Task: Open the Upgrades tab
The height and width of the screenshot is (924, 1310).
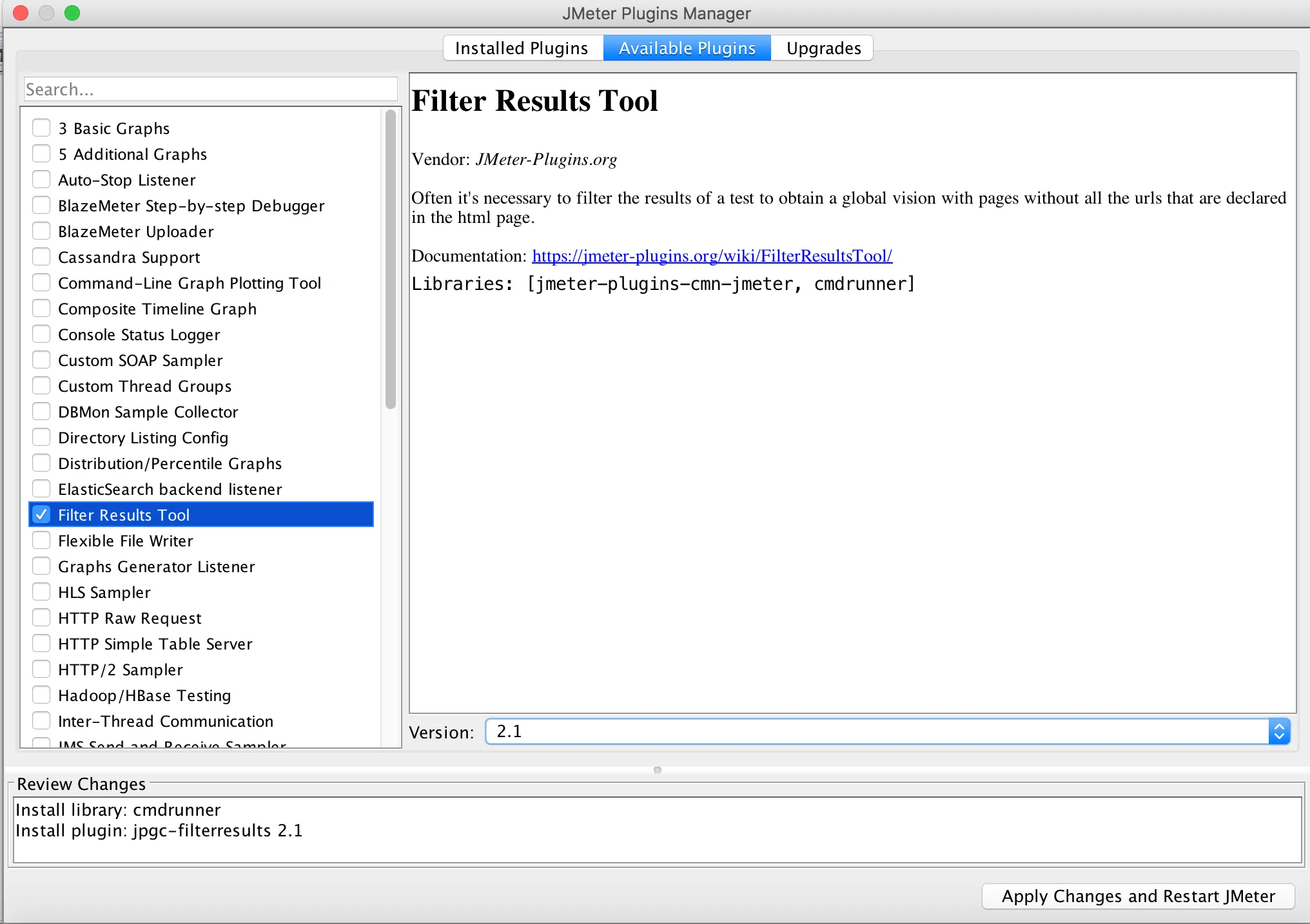Action: pyautogui.click(x=823, y=48)
